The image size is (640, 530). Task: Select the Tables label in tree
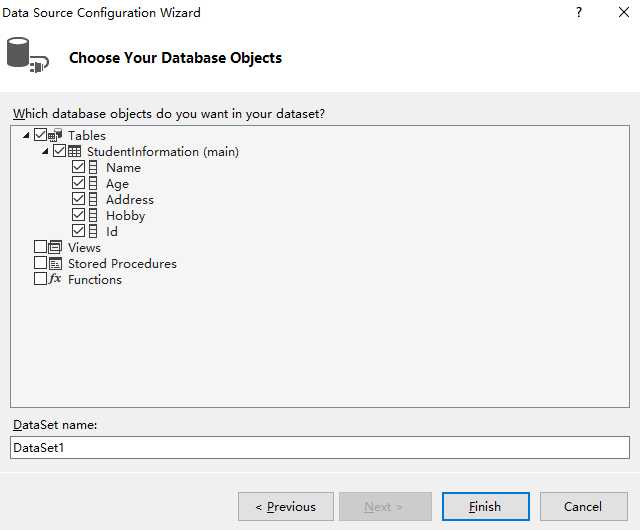point(87,136)
